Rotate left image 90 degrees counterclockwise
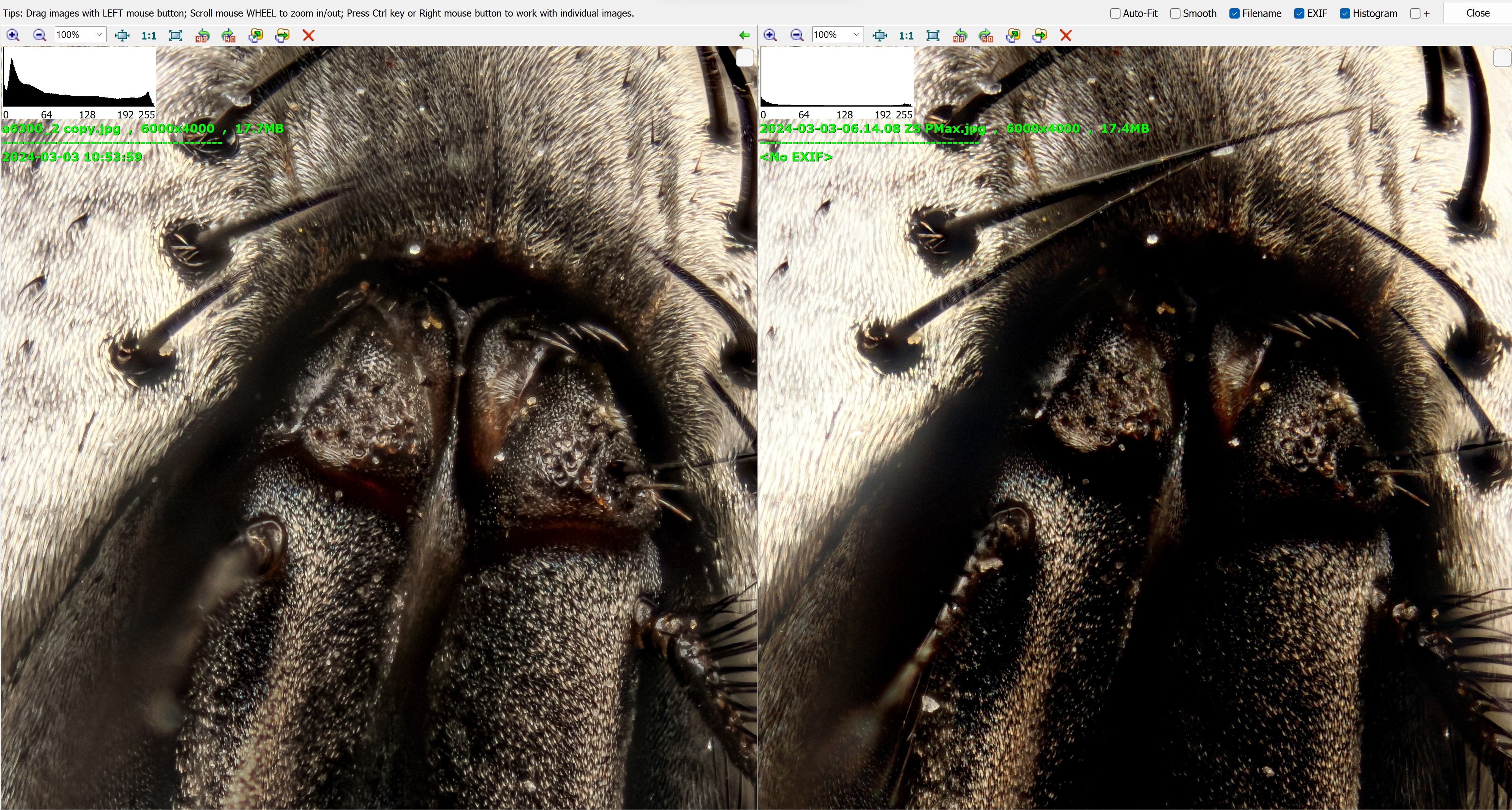The height and width of the screenshot is (810, 1512). pyautogui.click(x=202, y=35)
